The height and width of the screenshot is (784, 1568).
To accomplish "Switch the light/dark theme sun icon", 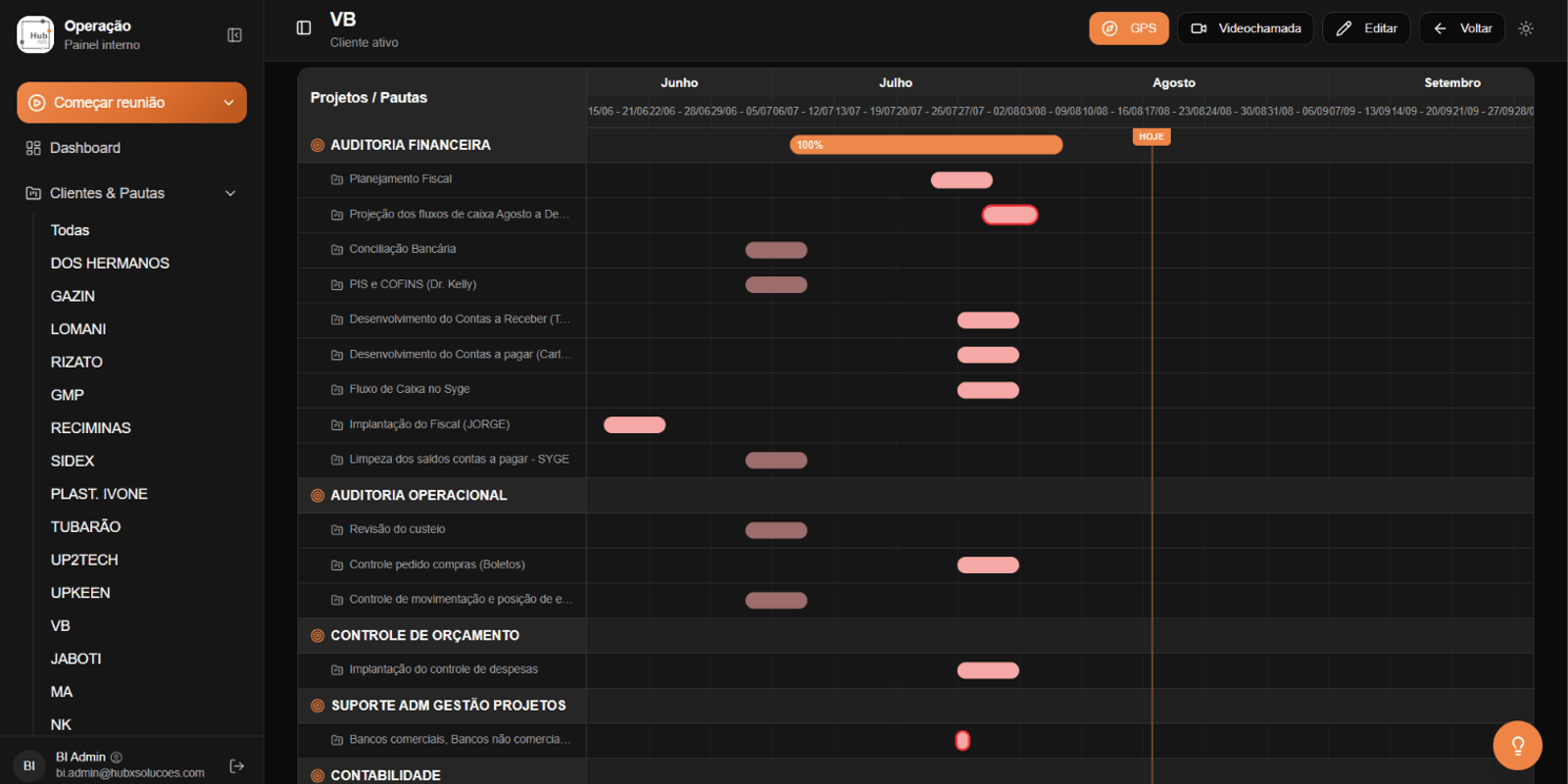I will [x=1526, y=28].
